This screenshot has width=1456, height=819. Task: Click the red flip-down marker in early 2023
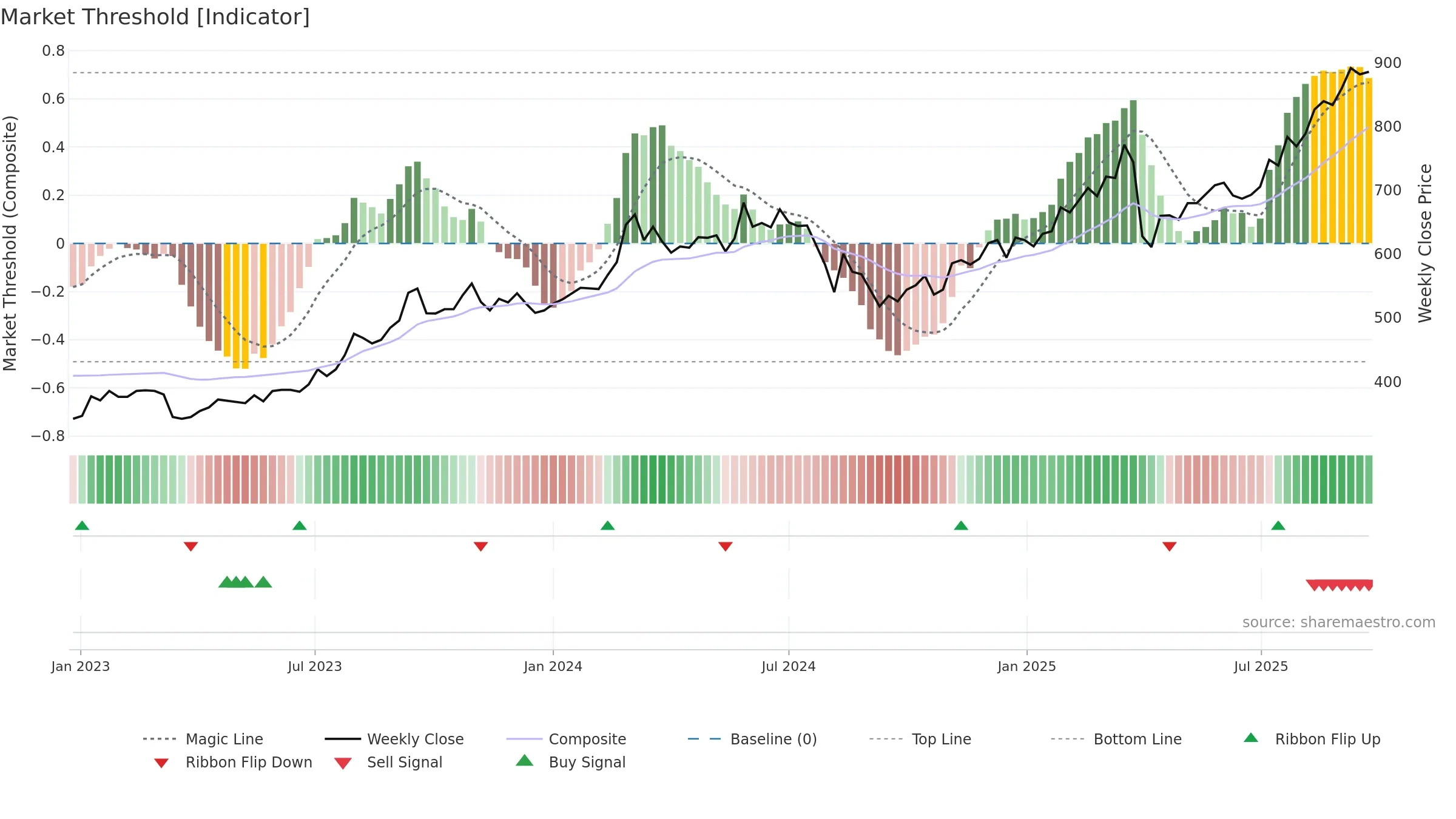(191, 547)
